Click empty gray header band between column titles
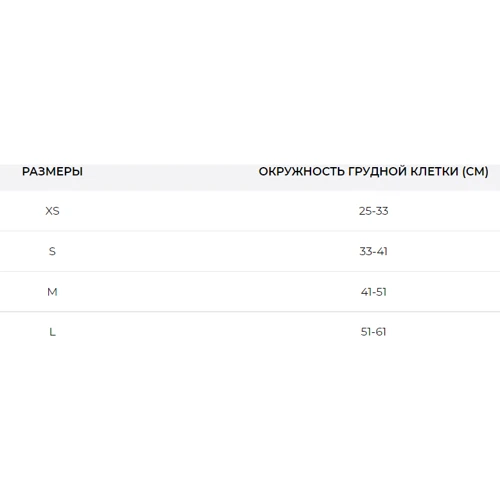The height and width of the screenshot is (500, 500). [x=171, y=177]
